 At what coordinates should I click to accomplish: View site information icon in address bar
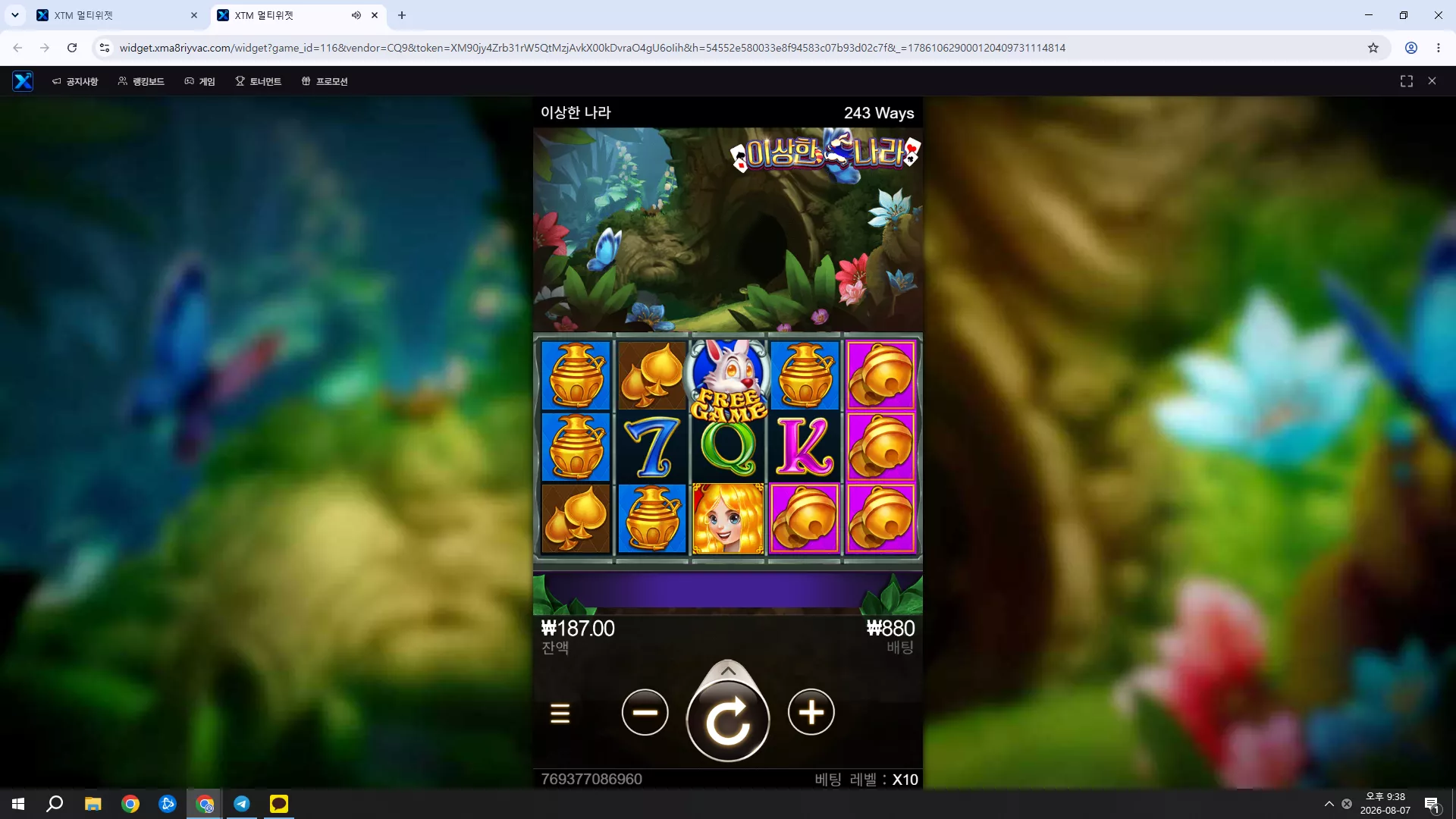pyautogui.click(x=105, y=48)
